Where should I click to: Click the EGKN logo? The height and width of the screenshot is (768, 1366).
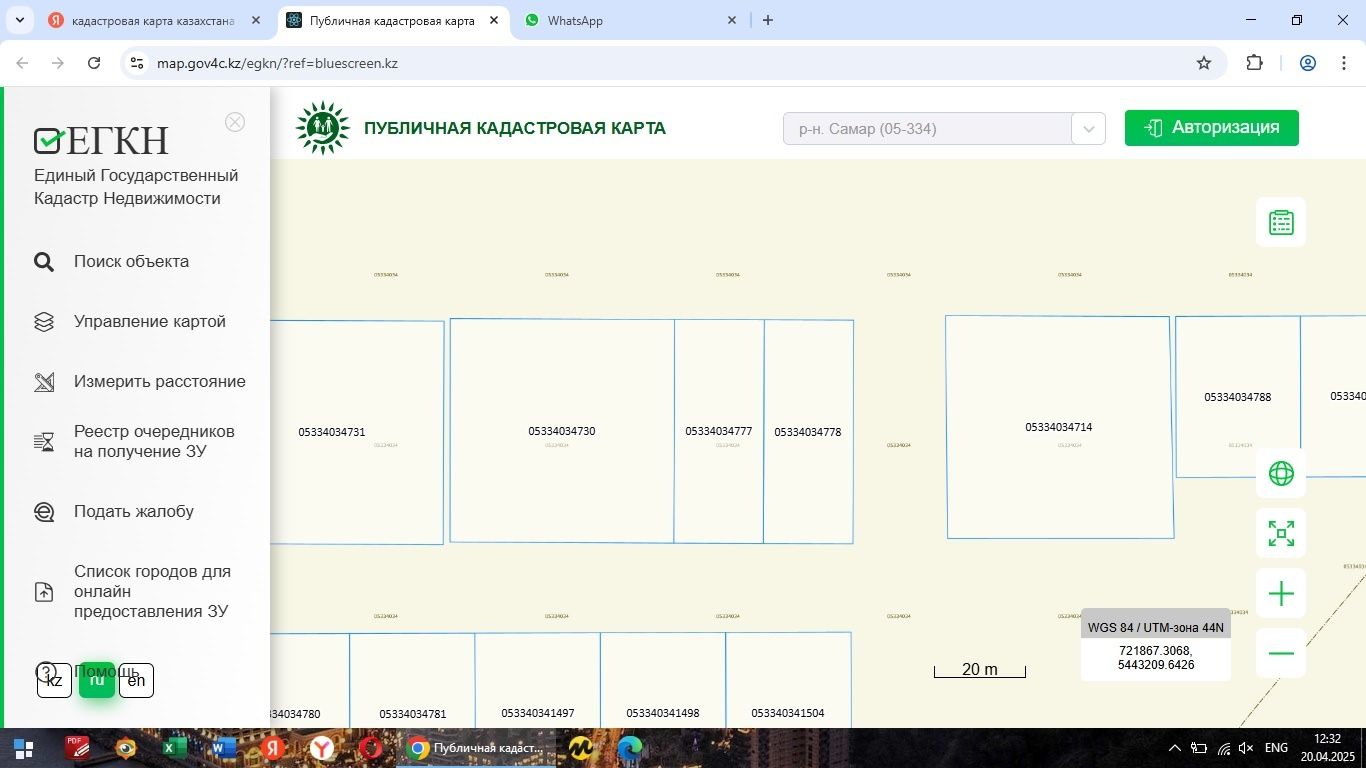point(101,141)
